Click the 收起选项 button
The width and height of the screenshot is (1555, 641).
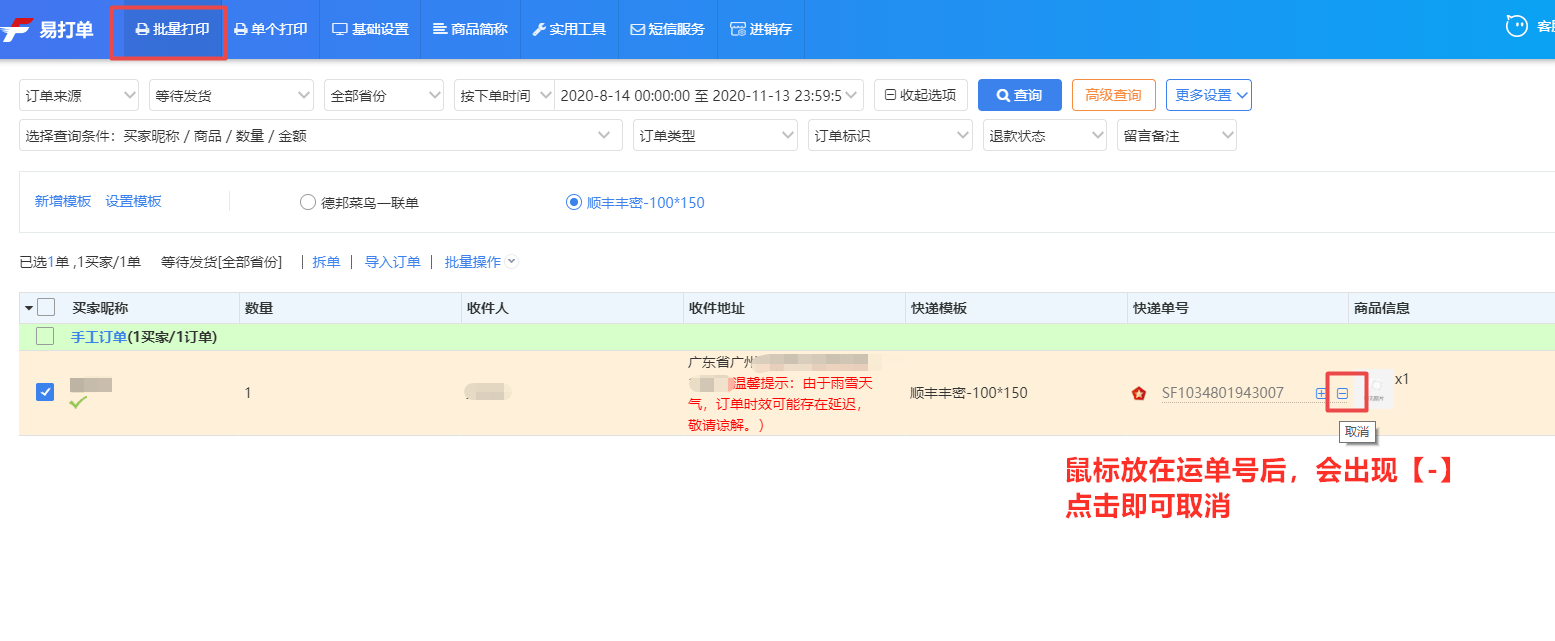click(920, 95)
